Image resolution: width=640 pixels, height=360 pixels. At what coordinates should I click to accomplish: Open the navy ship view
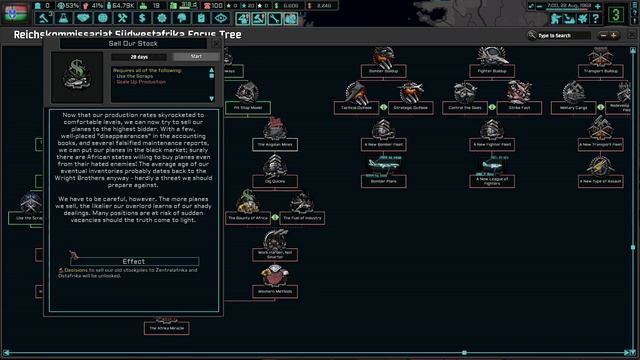click(569, 18)
